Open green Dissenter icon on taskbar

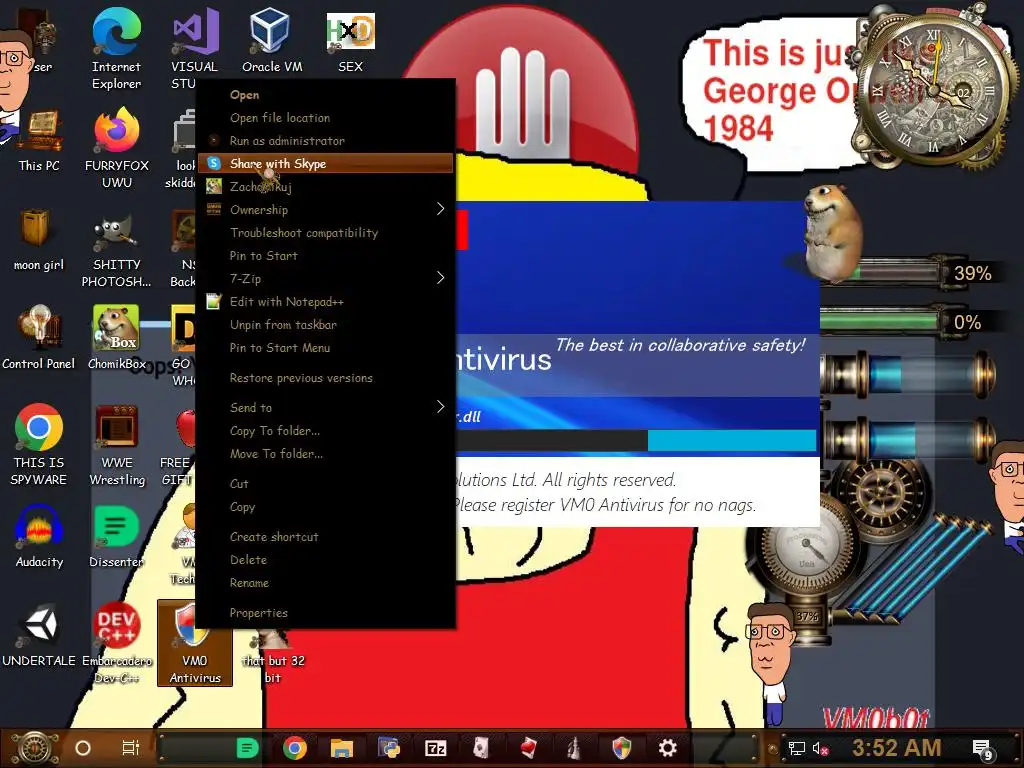tap(247, 748)
